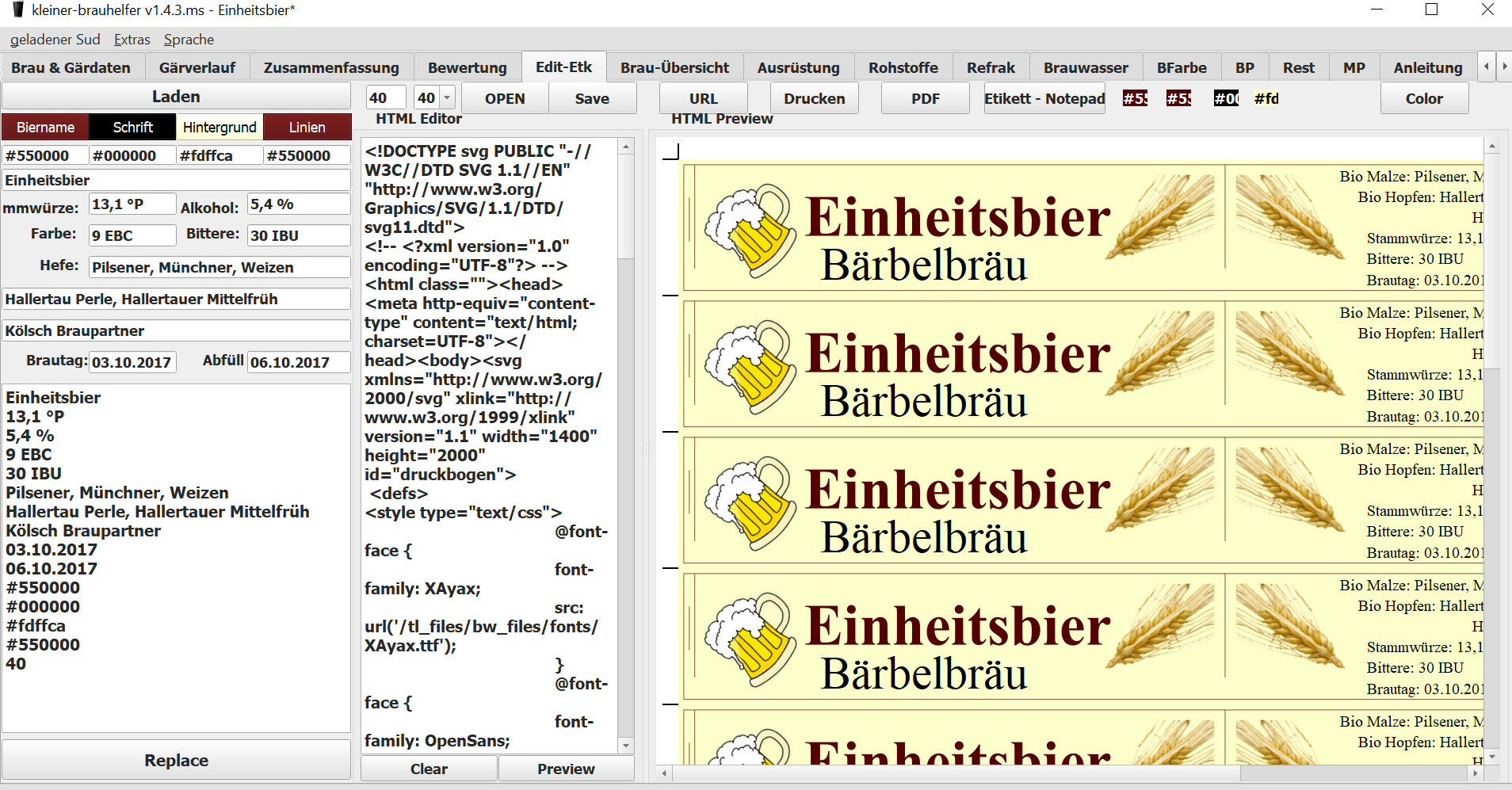
Task: Select the Biername color button
Action: coord(45,127)
